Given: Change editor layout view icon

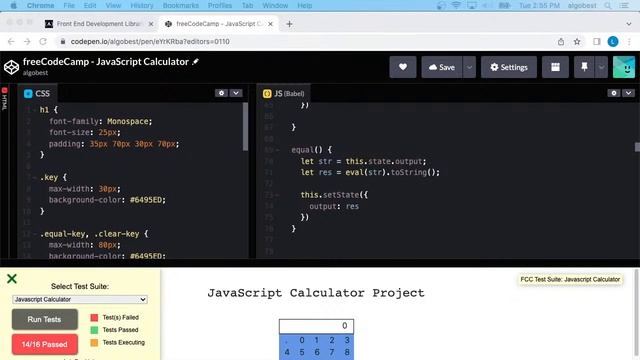Looking at the screenshot, I should tap(555, 67).
